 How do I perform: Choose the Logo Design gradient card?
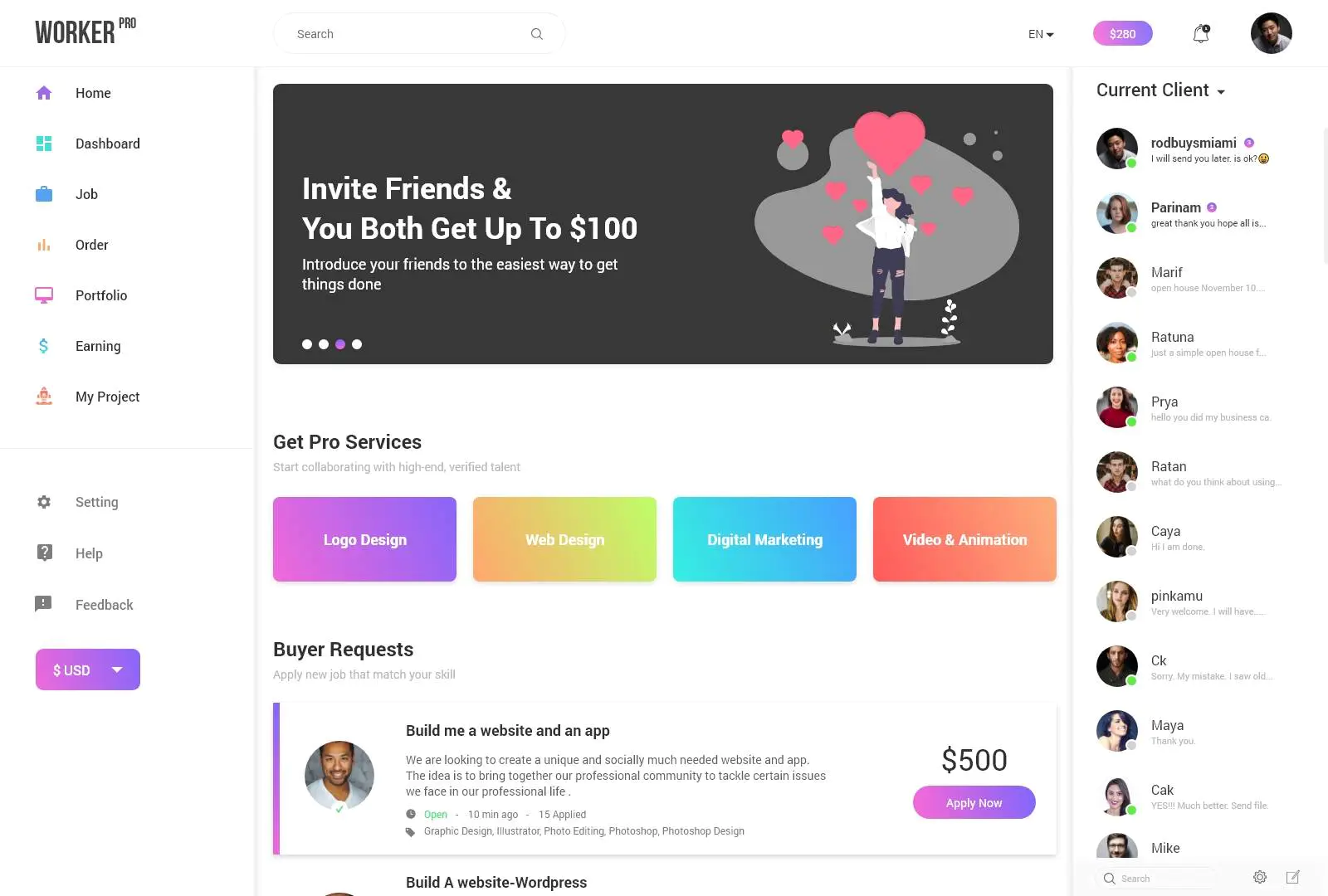pos(364,539)
